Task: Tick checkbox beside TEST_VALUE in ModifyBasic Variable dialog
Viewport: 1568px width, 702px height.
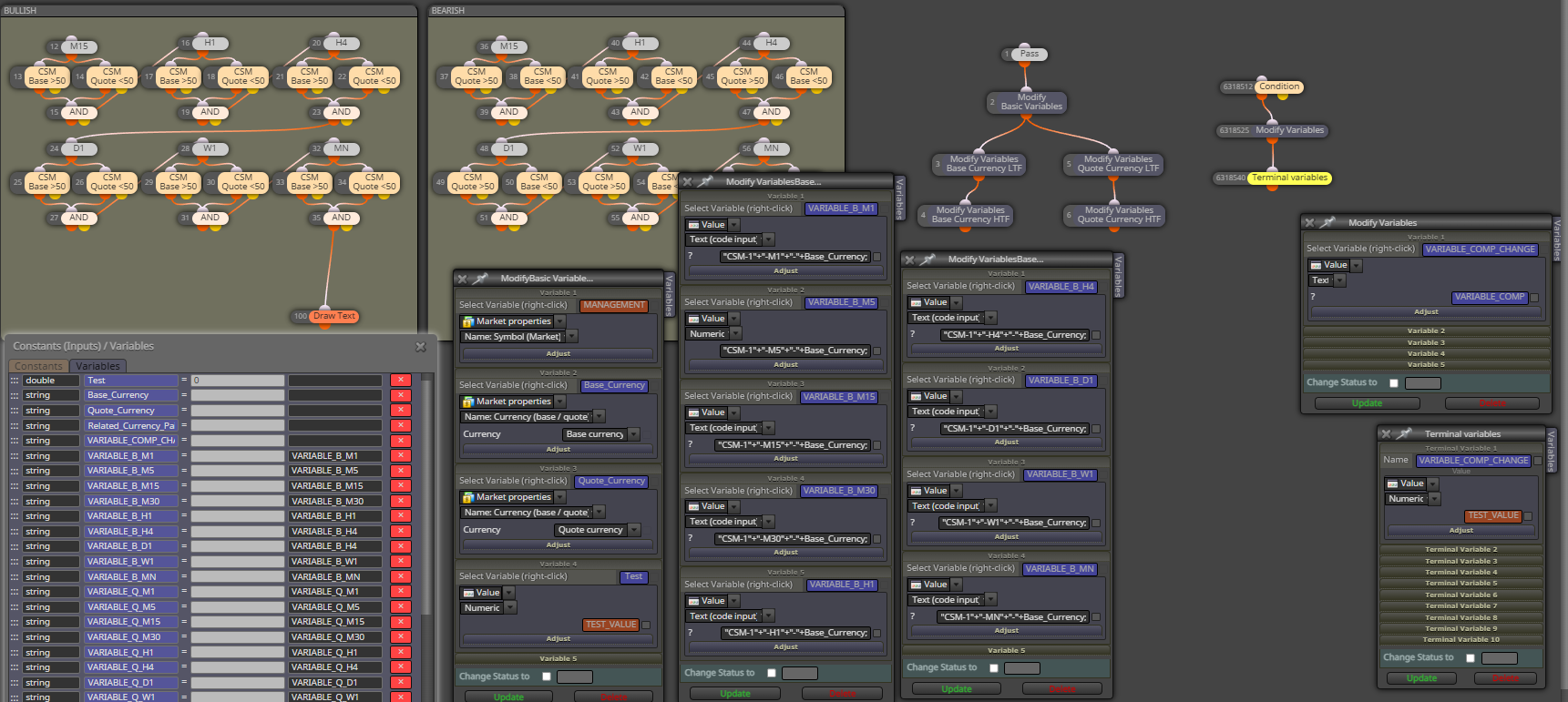Action: (646, 625)
